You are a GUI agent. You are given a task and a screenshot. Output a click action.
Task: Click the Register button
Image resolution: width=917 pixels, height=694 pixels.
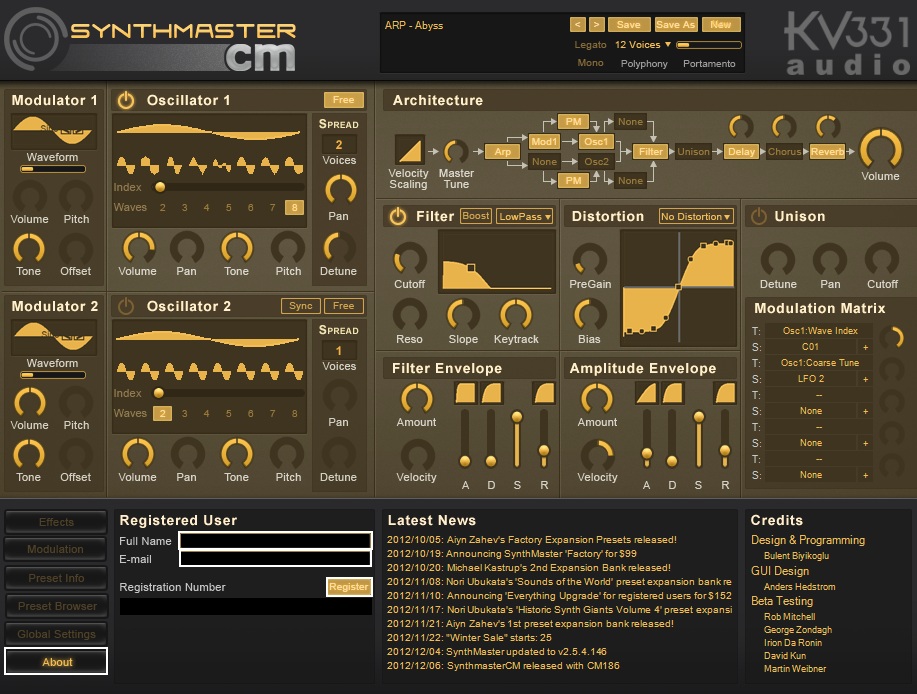click(349, 586)
